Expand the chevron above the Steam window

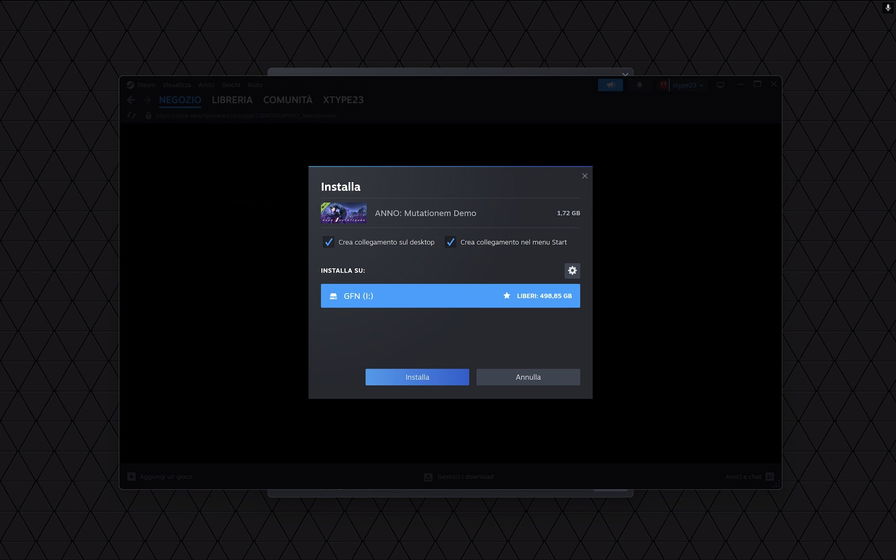click(x=625, y=74)
